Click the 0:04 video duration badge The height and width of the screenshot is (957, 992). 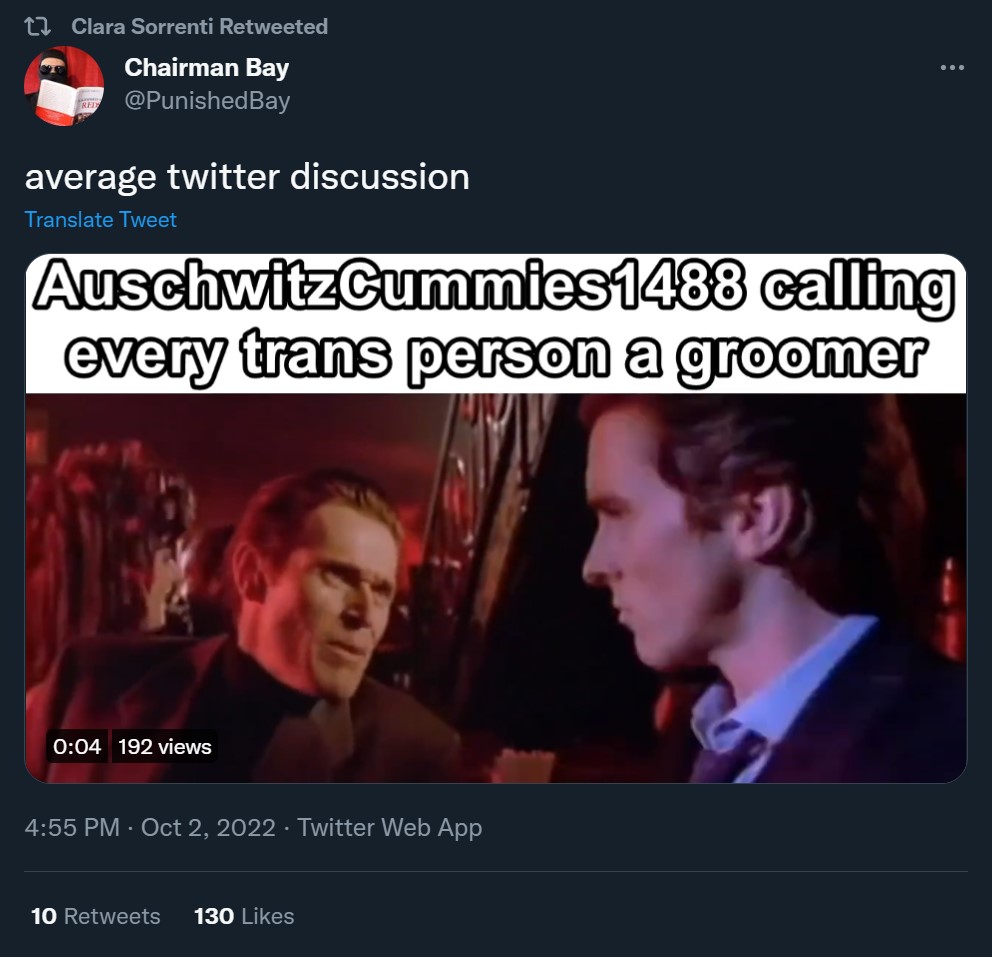point(77,746)
